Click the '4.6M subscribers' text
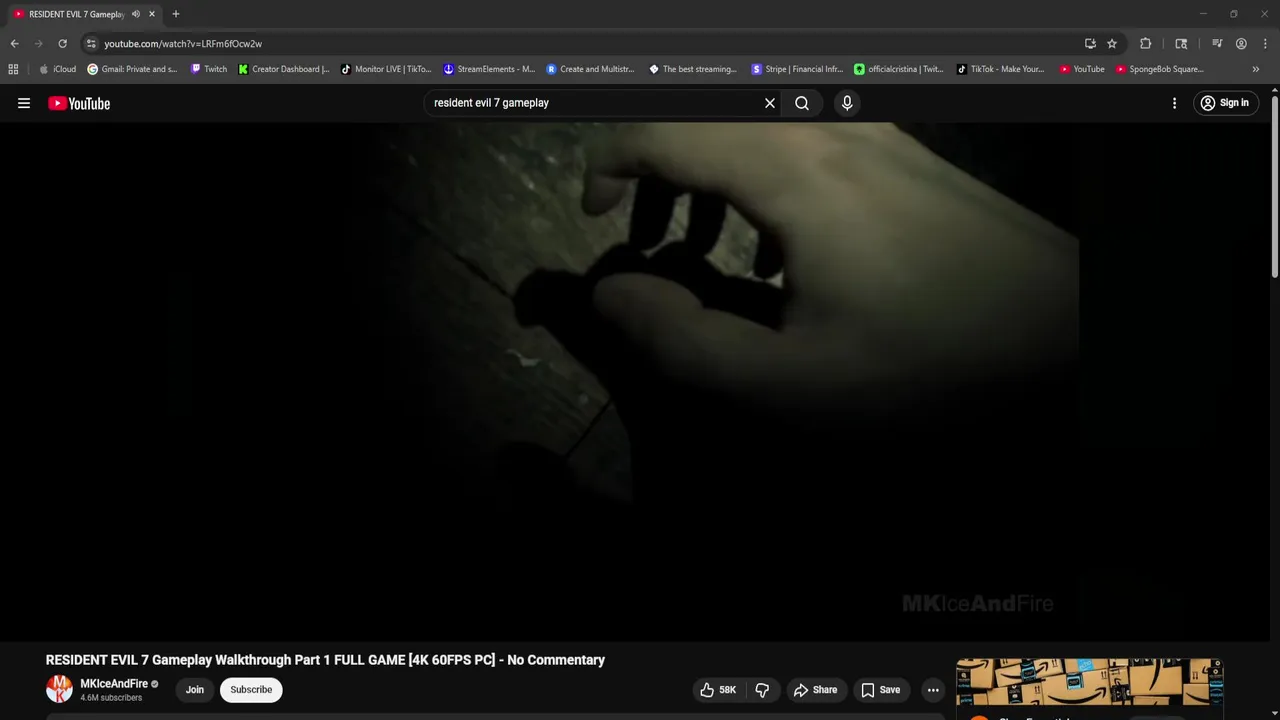Image resolution: width=1280 pixels, height=720 pixels. pyautogui.click(x=111, y=698)
